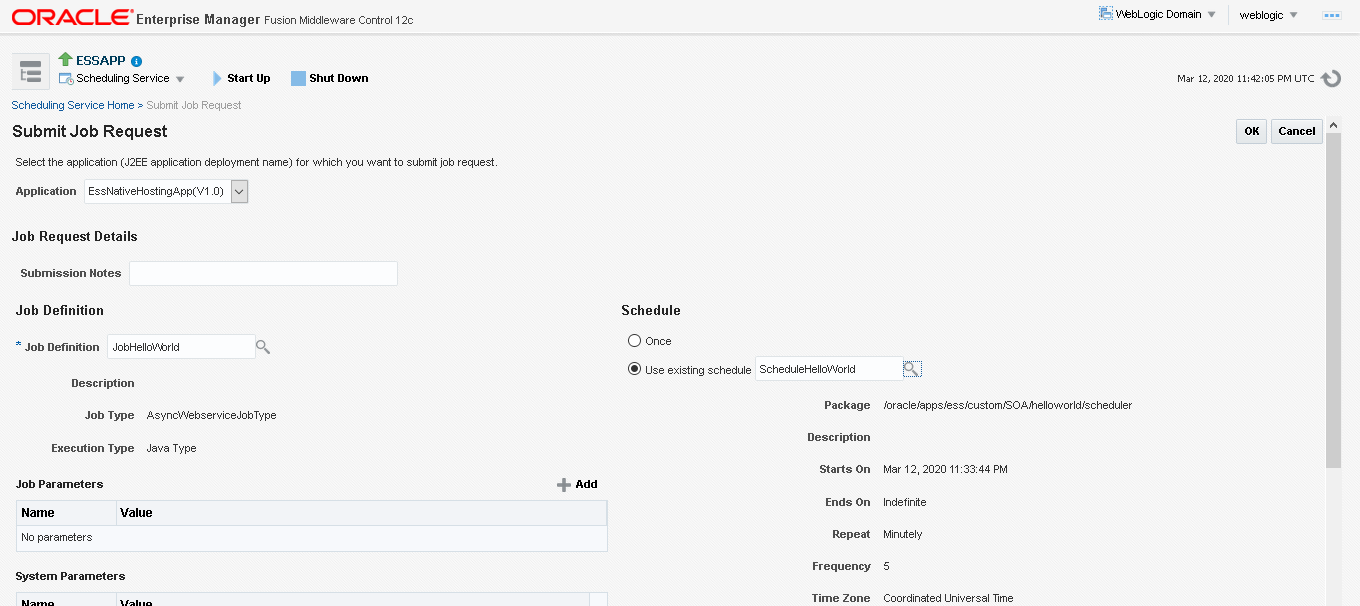Open the Application dropdown
This screenshot has width=1360, height=606.
click(x=238, y=190)
